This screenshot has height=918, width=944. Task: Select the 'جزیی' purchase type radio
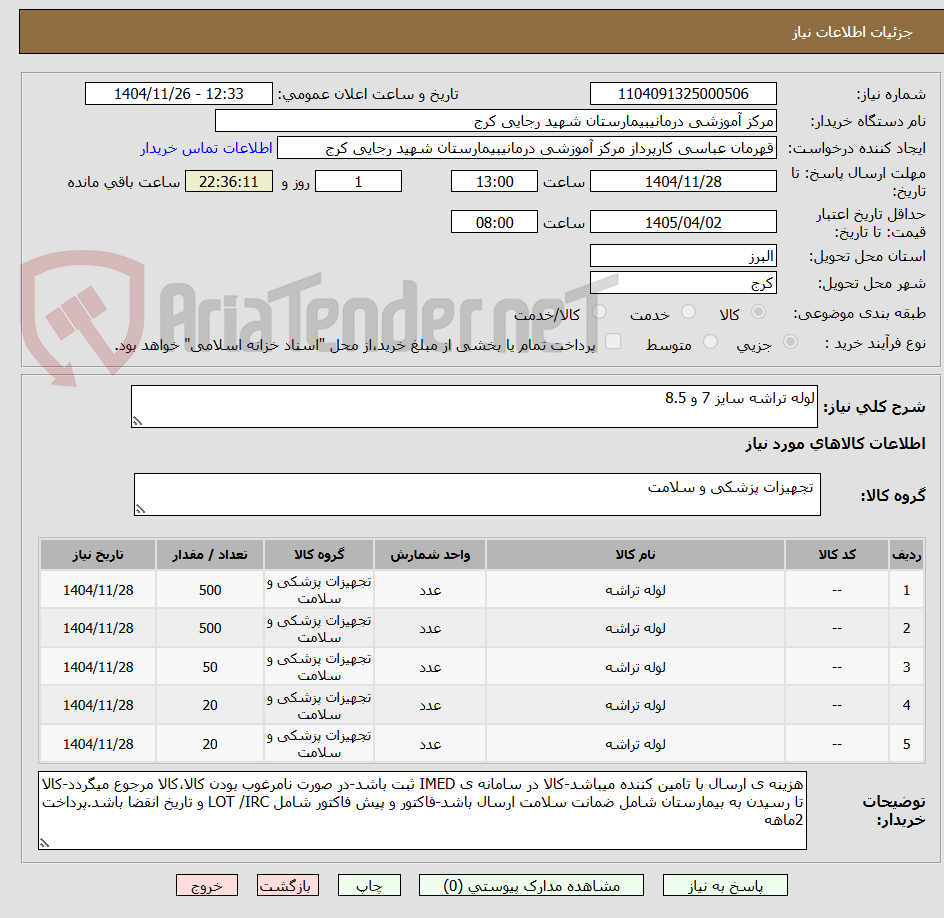[x=790, y=342]
